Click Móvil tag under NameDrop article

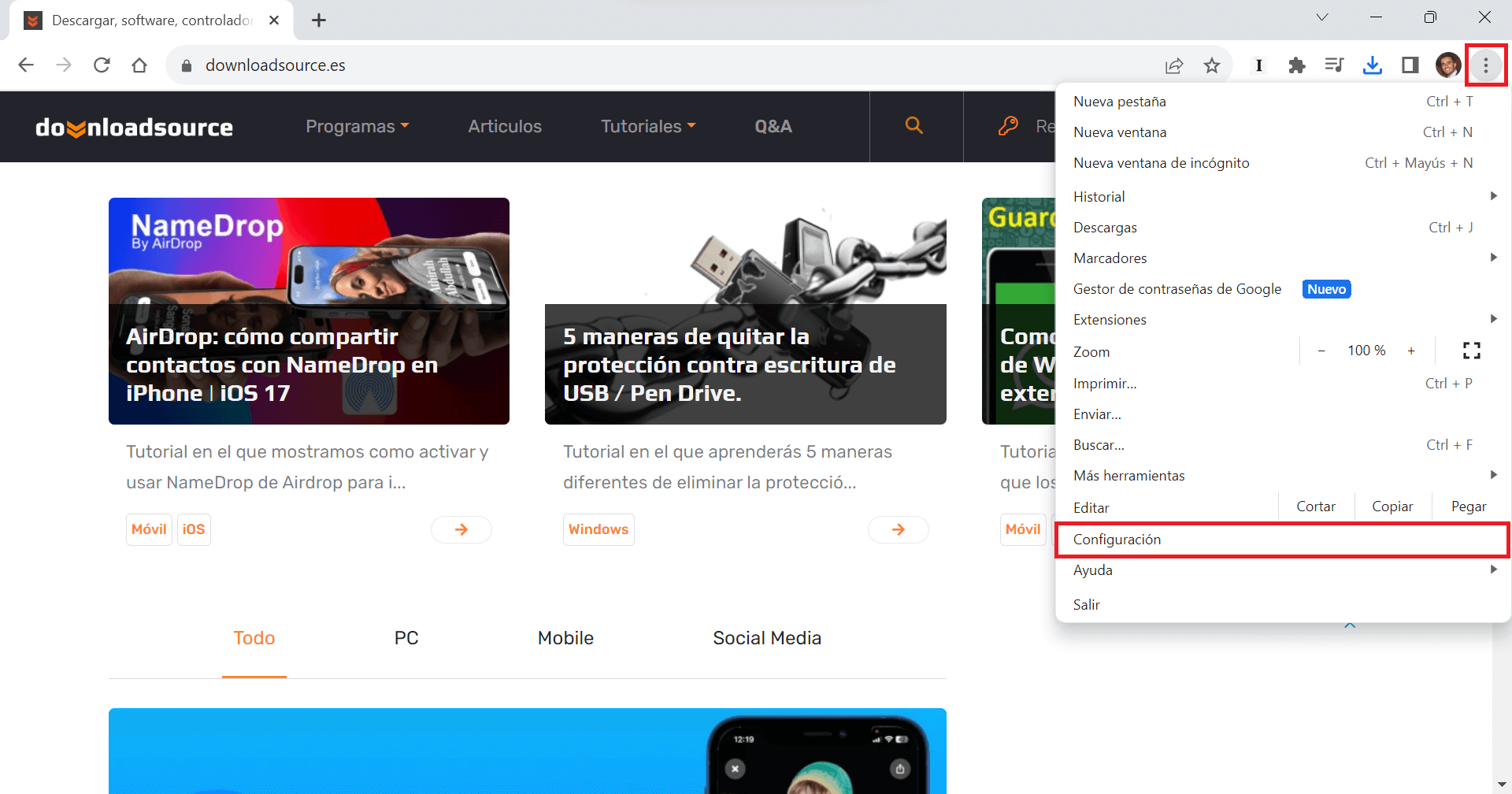(x=149, y=529)
